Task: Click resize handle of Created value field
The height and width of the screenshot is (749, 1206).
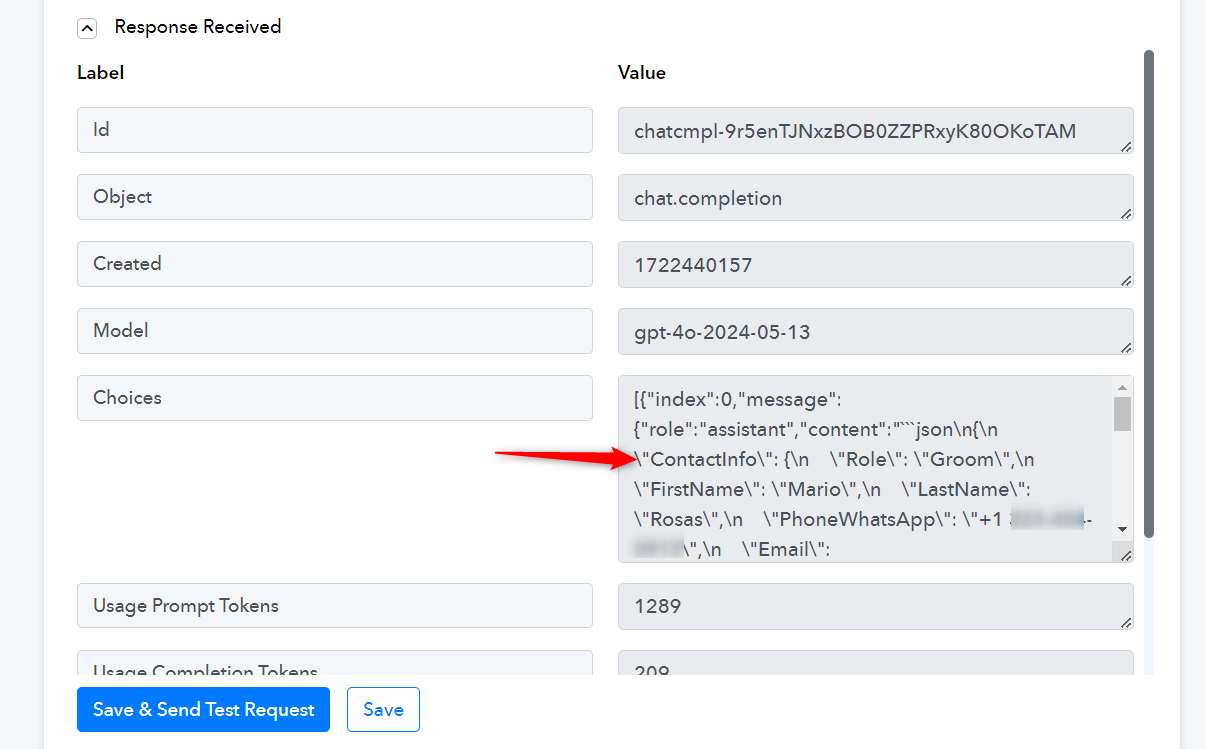Action: [x=1126, y=280]
